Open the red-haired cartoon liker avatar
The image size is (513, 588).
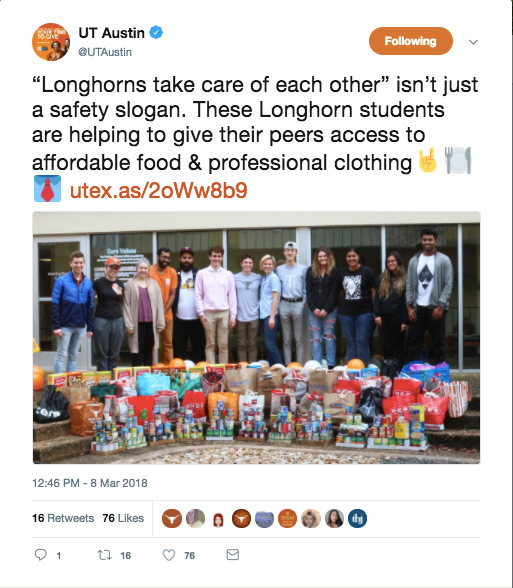(x=218, y=519)
